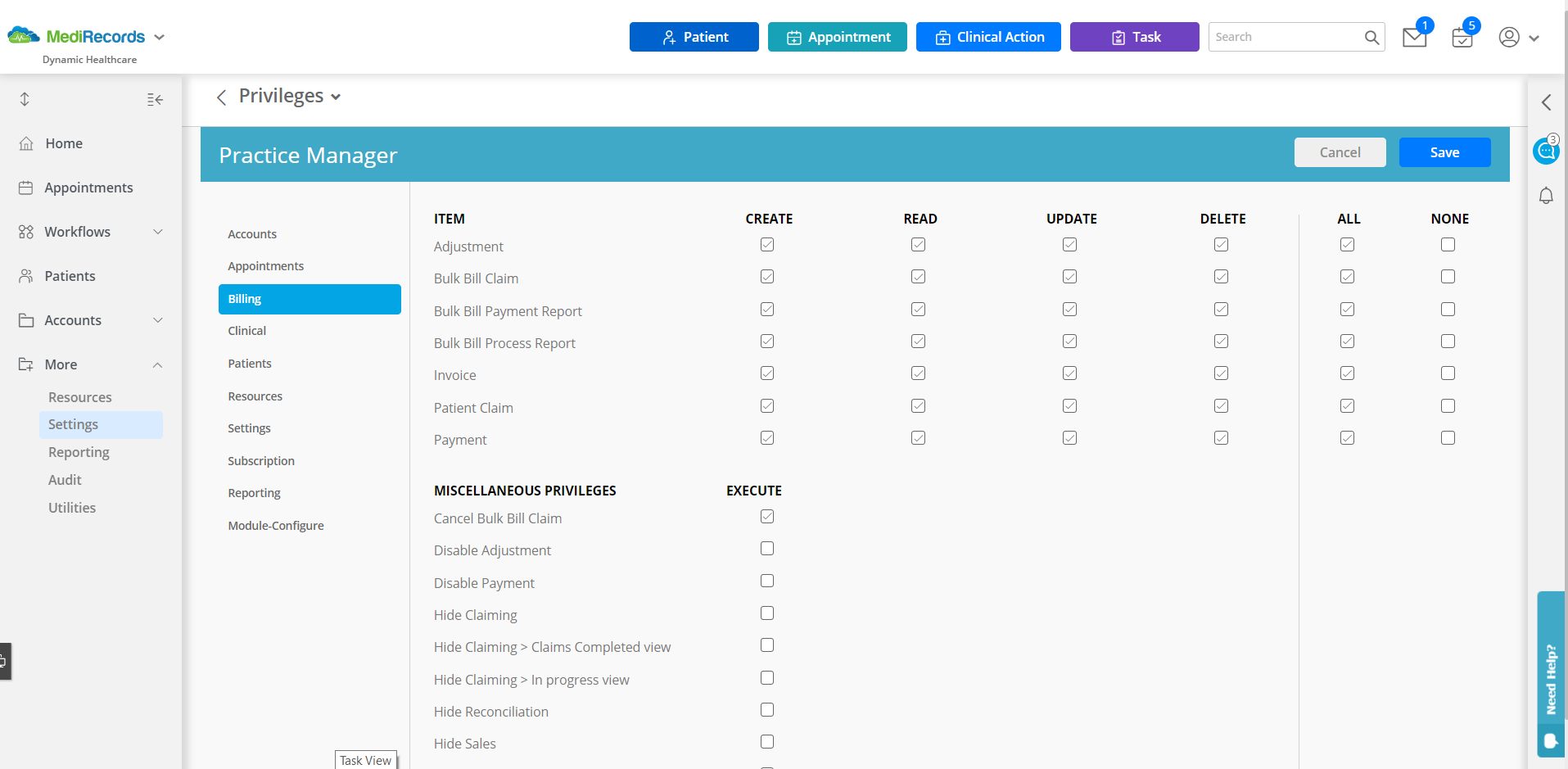Click the MediRecords cloud logo
1568x769 pixels.
point(24,35)
